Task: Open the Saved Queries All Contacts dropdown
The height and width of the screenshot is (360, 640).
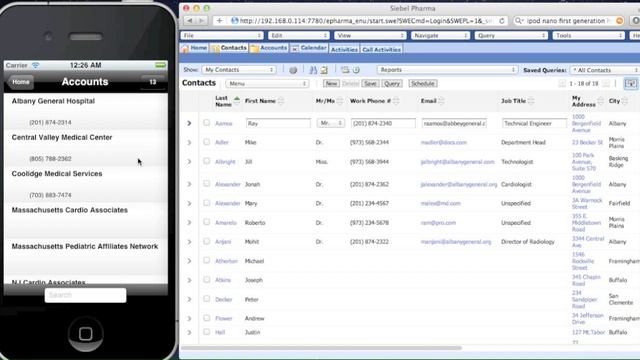Action: pyautogui.click(x=604, y=70)
